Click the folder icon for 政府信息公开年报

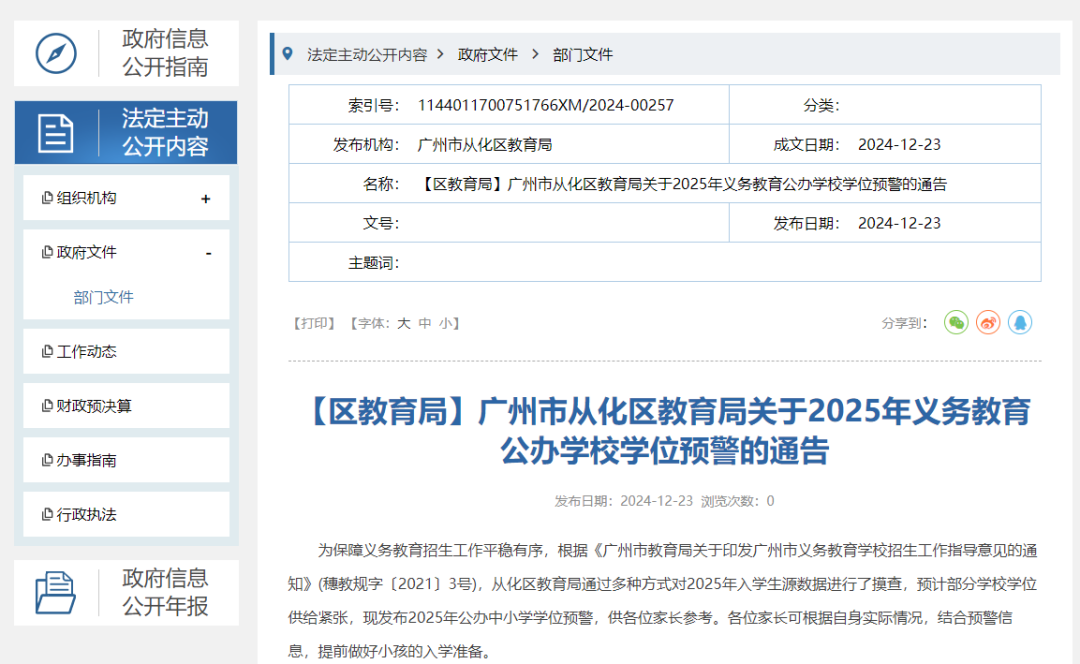[56, 592]
